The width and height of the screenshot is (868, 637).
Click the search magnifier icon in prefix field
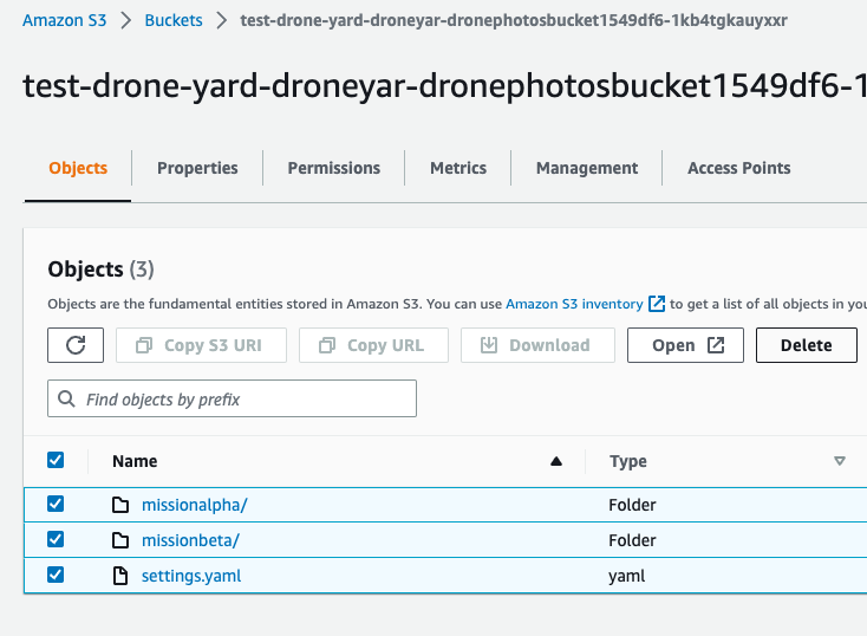tap(66, 398)
